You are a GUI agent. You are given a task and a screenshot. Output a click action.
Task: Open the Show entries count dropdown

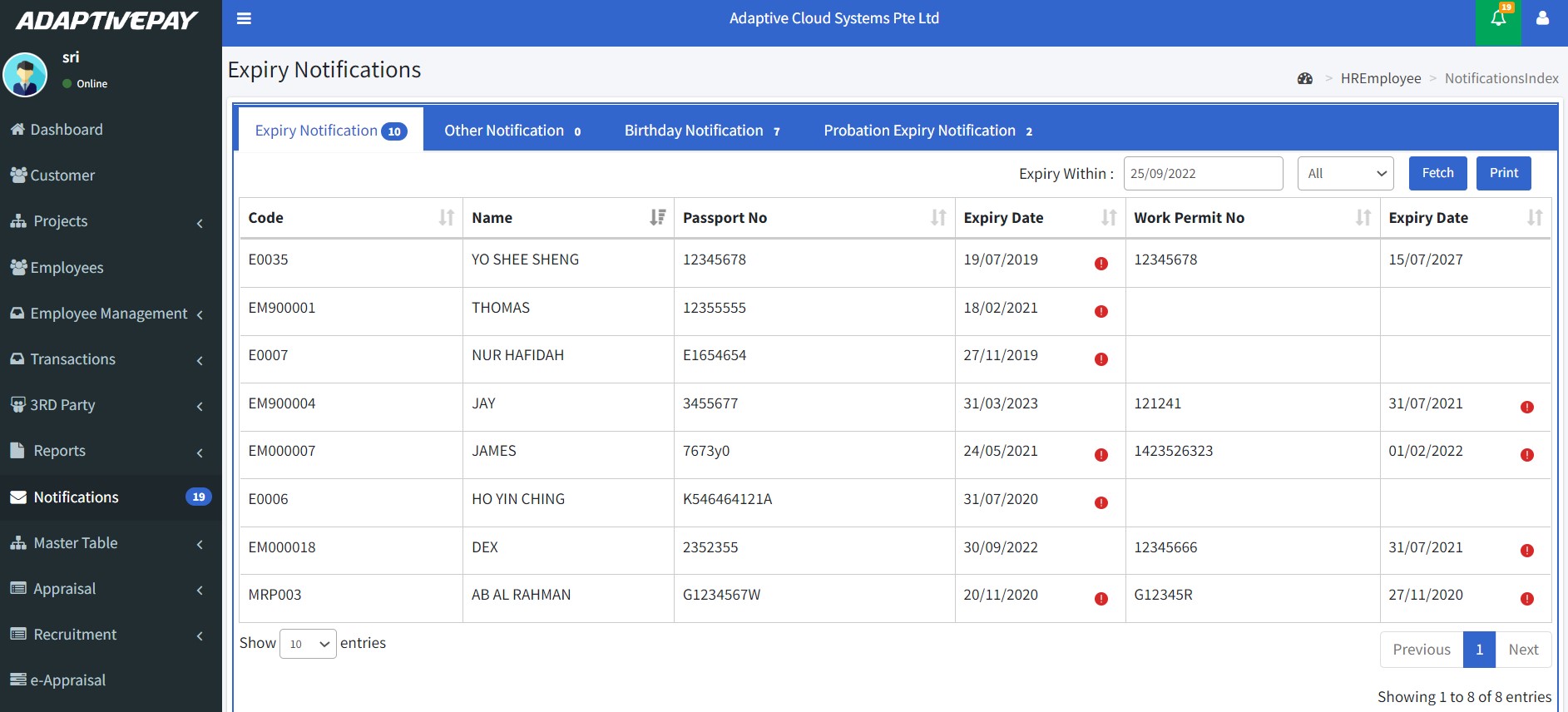point(308,644)
